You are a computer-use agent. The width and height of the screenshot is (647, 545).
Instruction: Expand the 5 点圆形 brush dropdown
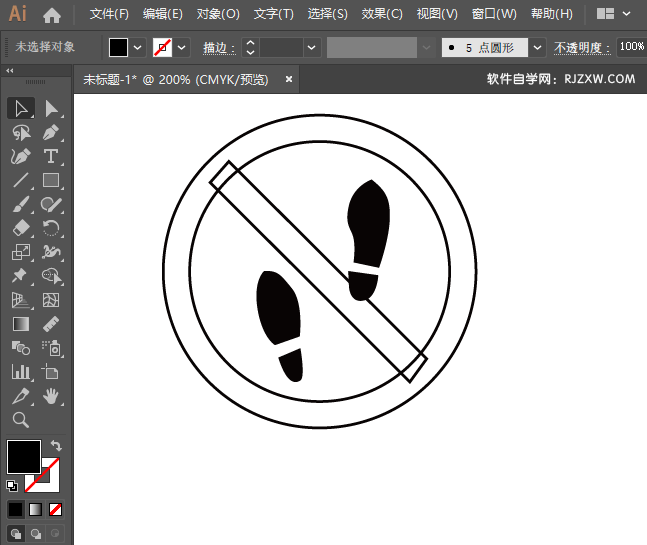tap(538, 47)
